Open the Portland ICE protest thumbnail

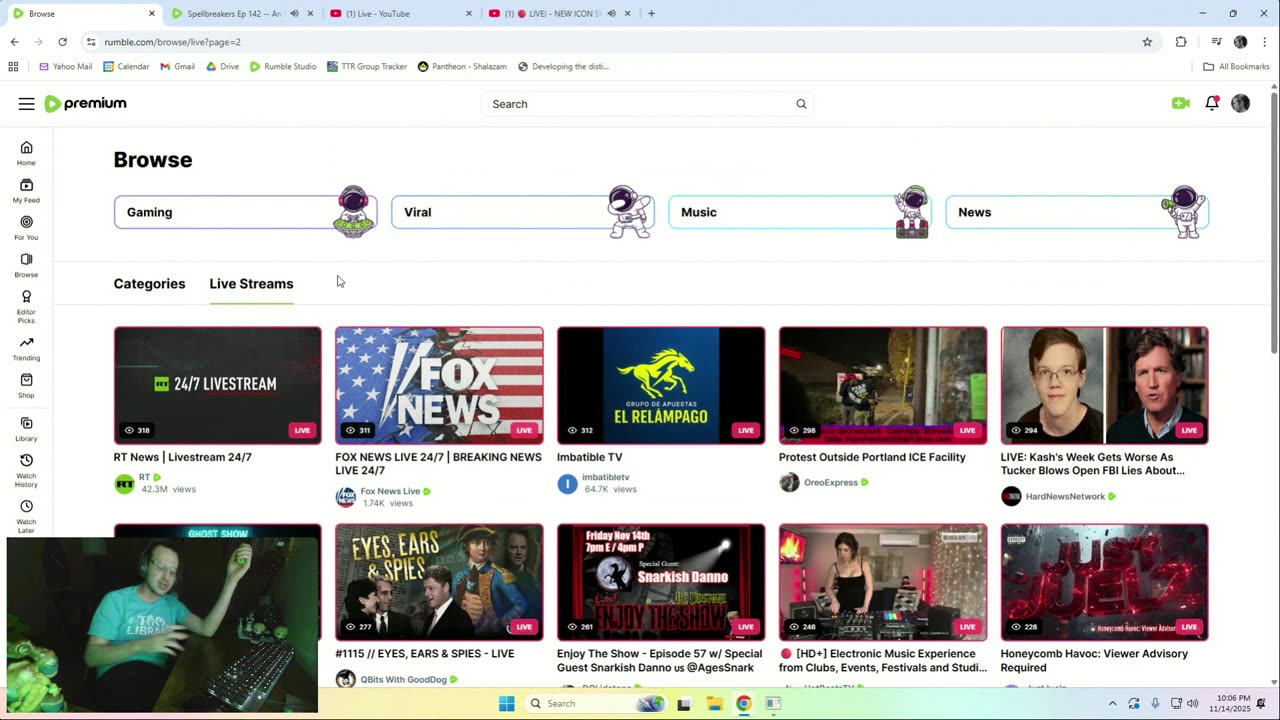pos(883,385)
